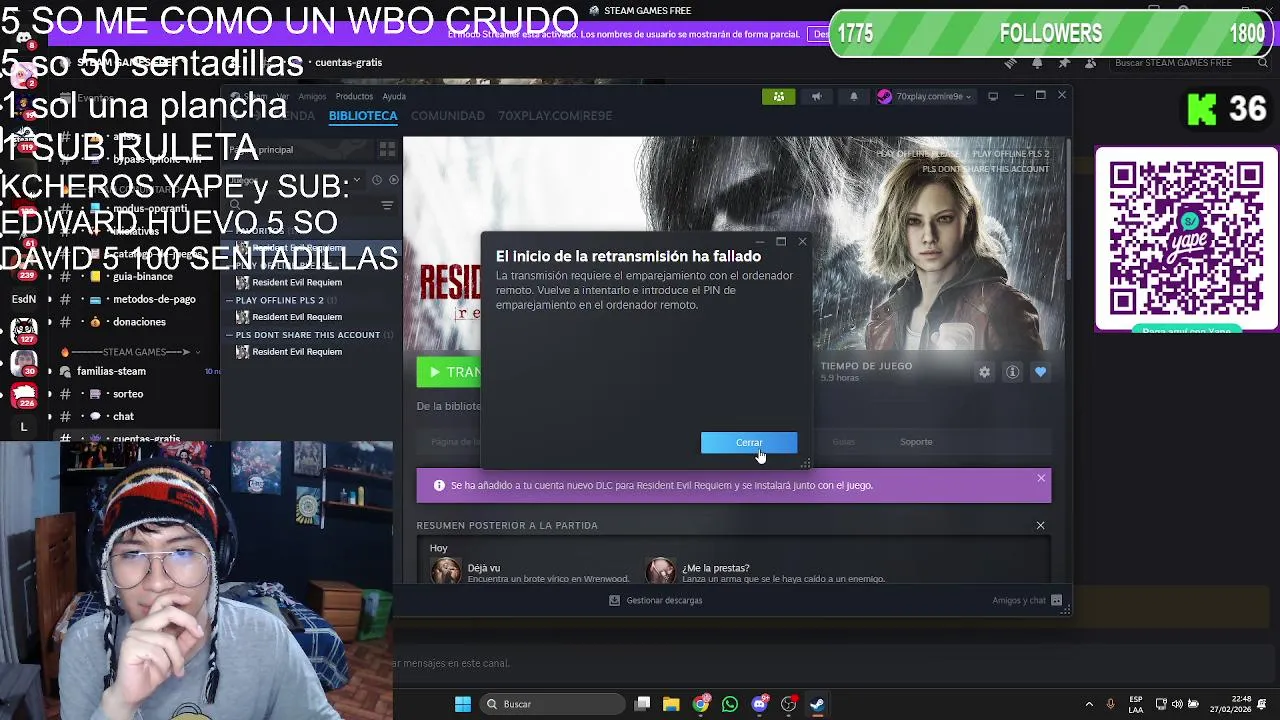Open the Déjà vu achievement thumbnail
Viewport: 1280px width, 720px height.
point(446,571)
